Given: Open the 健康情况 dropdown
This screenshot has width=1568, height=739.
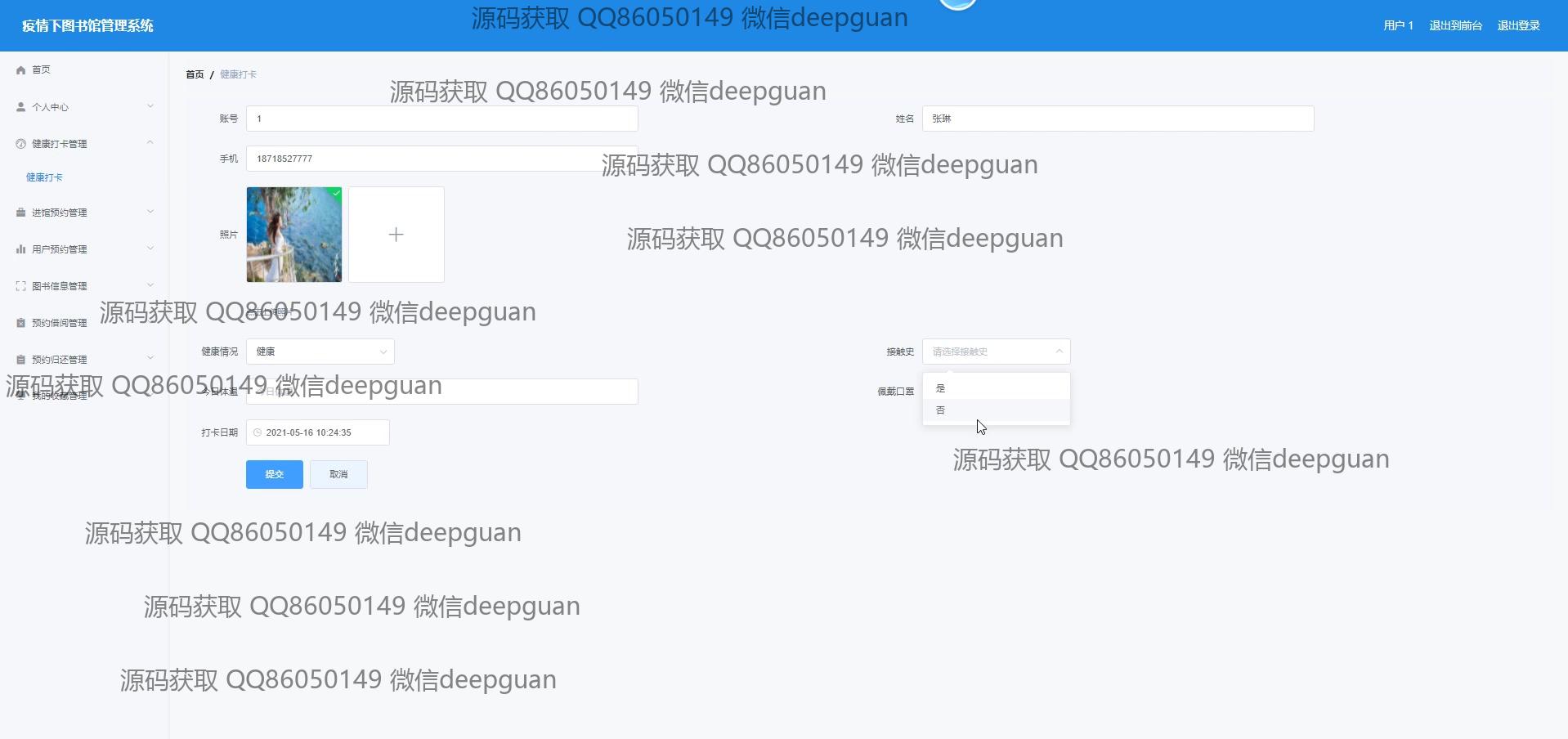Looking at the screenshot, I should click(x=320, y=352).
